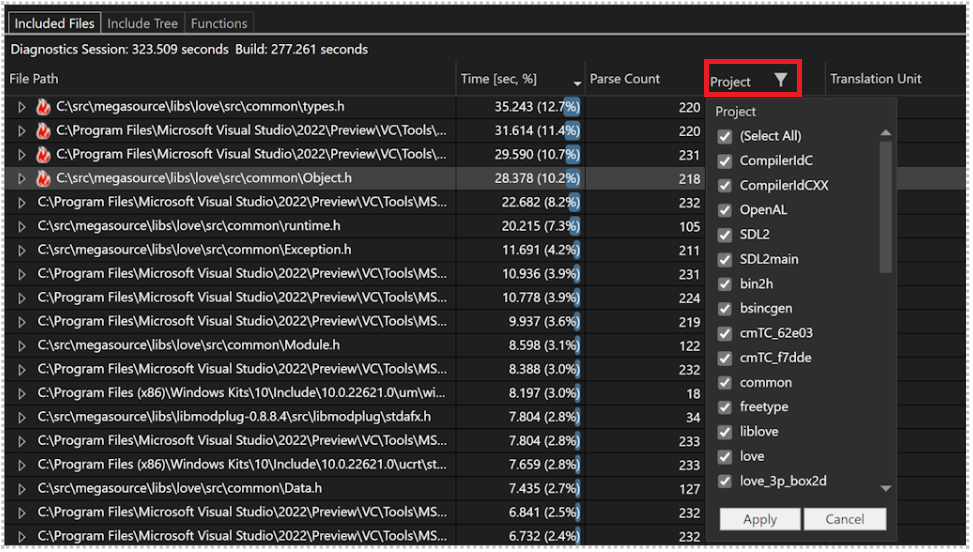Image resolution: width=973 pixels, height=552 pixels.
Task: Disable the SDL2main project filter
Action: pos(725,259)
